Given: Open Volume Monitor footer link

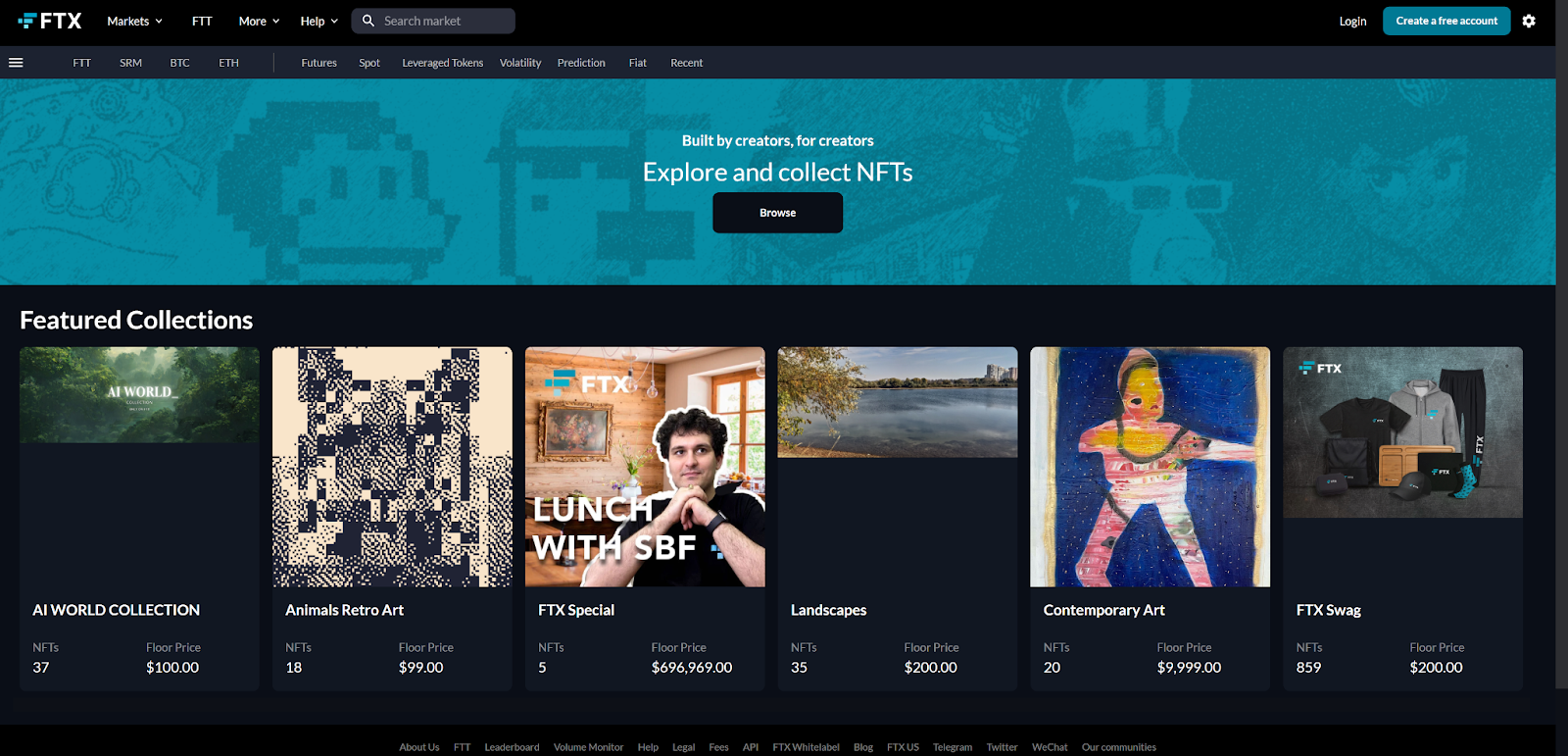Looking at the screenshot, I should tap(588, 747).
